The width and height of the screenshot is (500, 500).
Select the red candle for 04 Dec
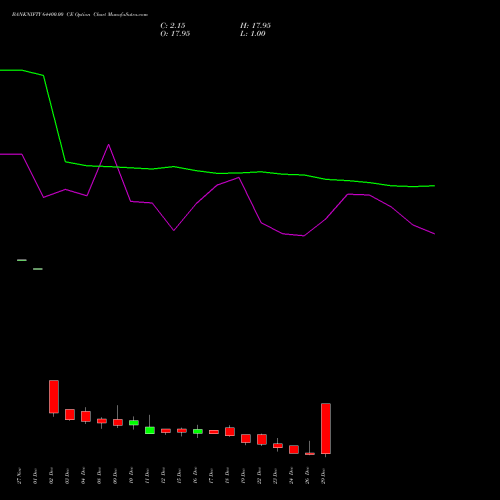[x=86, y=416]
